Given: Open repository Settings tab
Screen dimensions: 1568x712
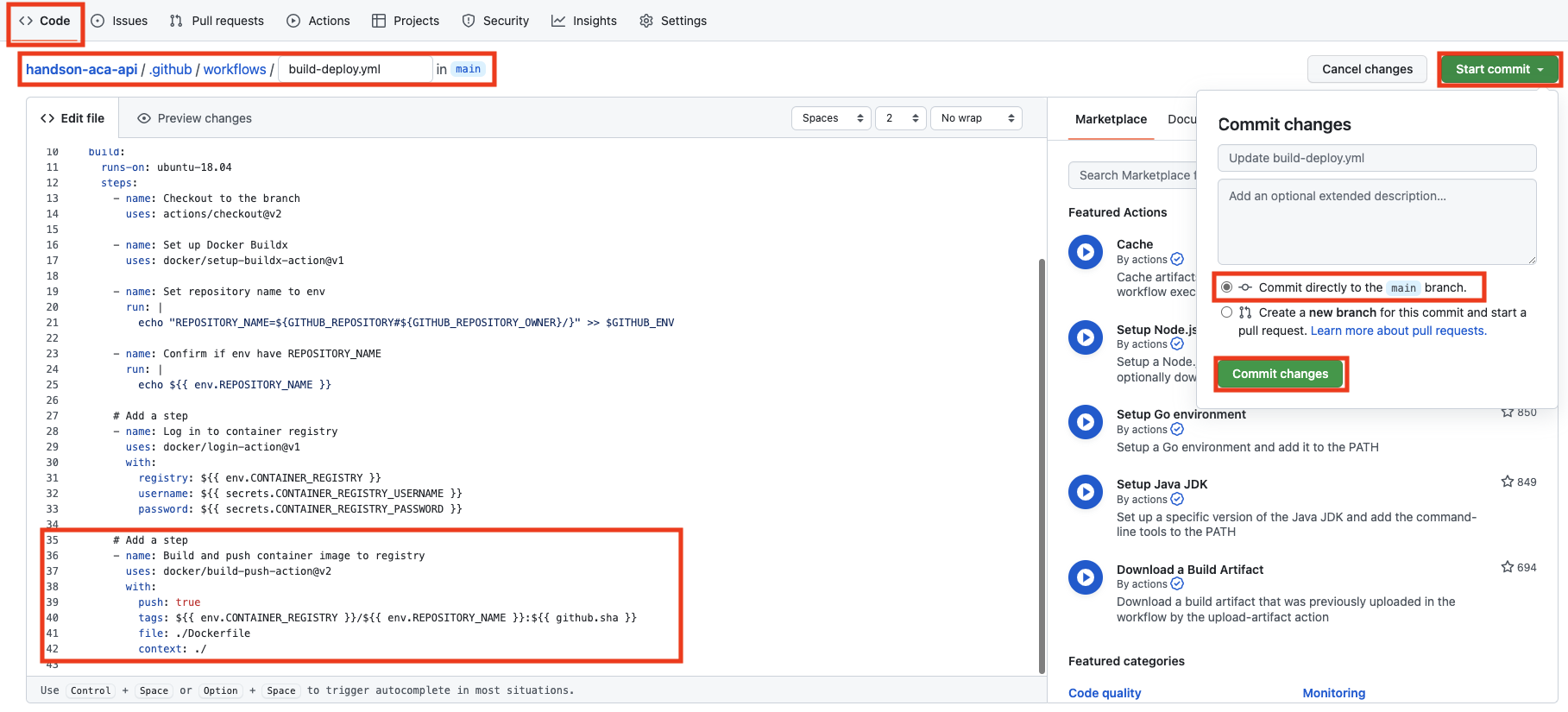Looking at the screenshot, I should pos(673,21).
